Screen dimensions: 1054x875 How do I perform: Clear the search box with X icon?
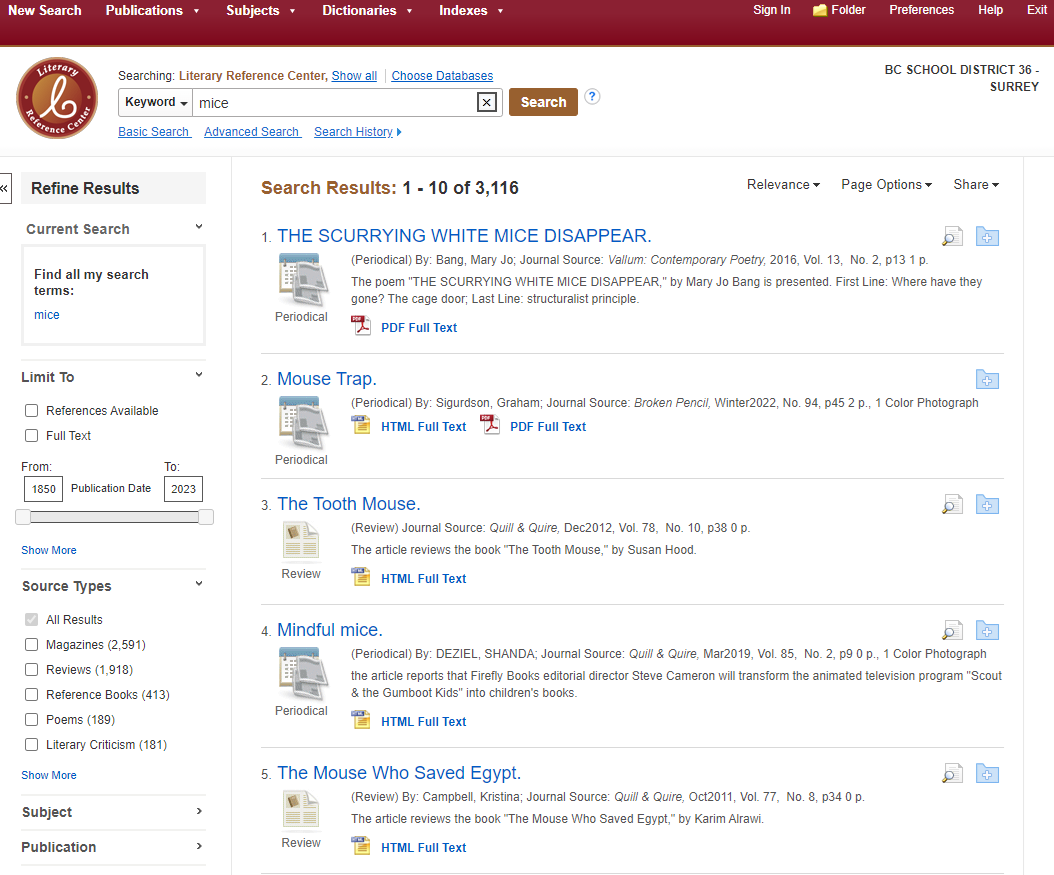(487, 102)
